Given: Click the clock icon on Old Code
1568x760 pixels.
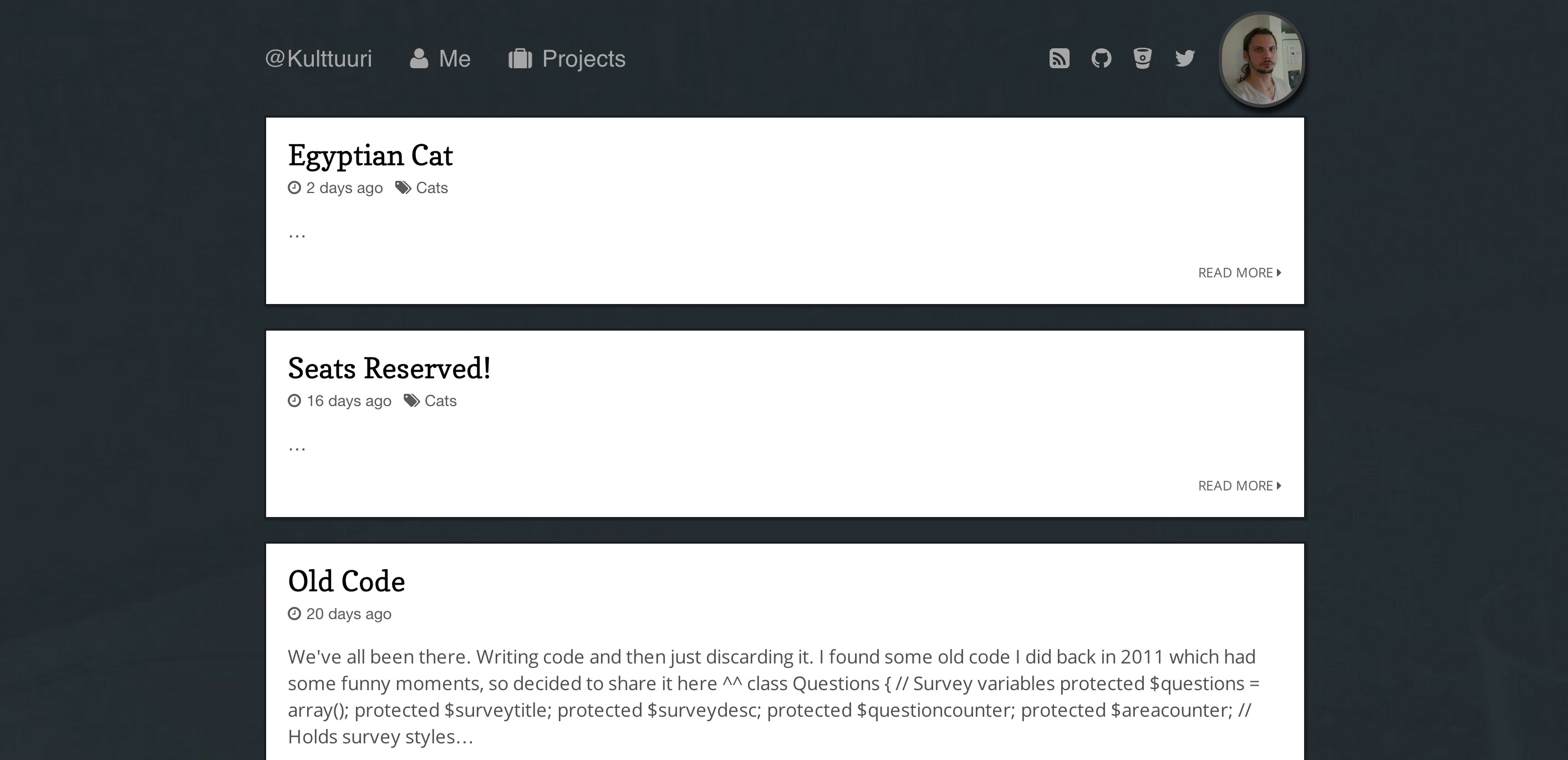Looking at the screenshot, I should point(294,614).
